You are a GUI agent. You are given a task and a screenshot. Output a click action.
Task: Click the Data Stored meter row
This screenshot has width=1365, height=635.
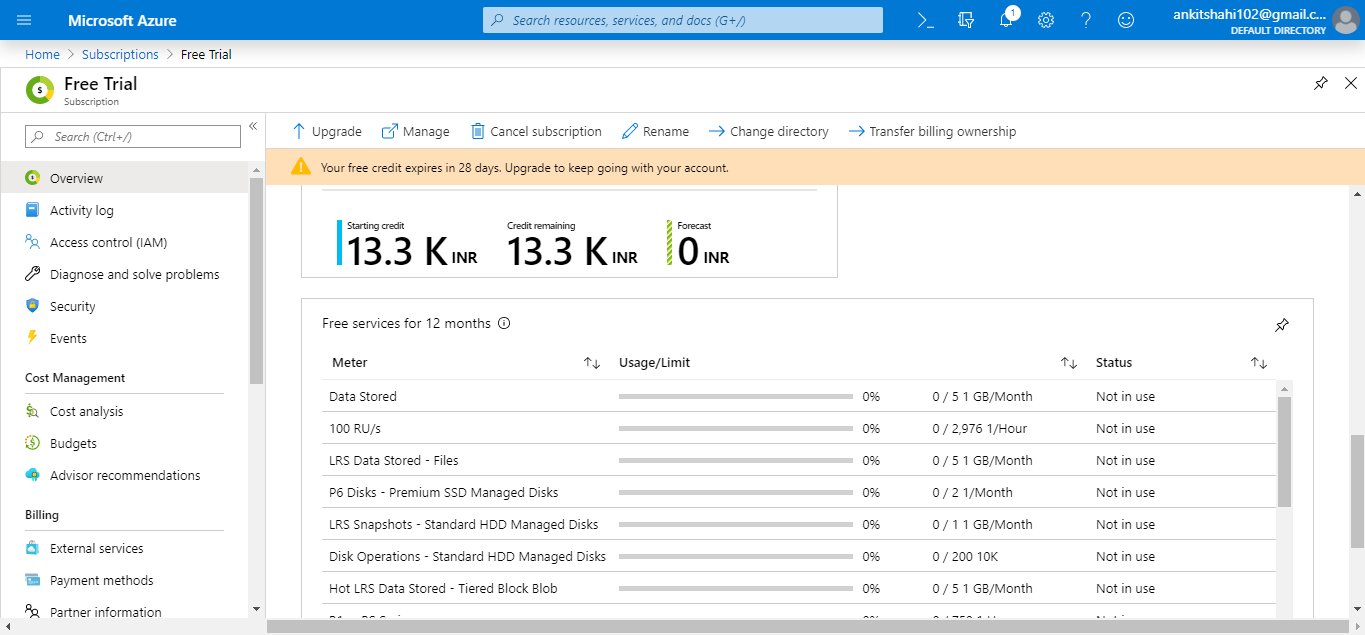click(x=800, y=396)
